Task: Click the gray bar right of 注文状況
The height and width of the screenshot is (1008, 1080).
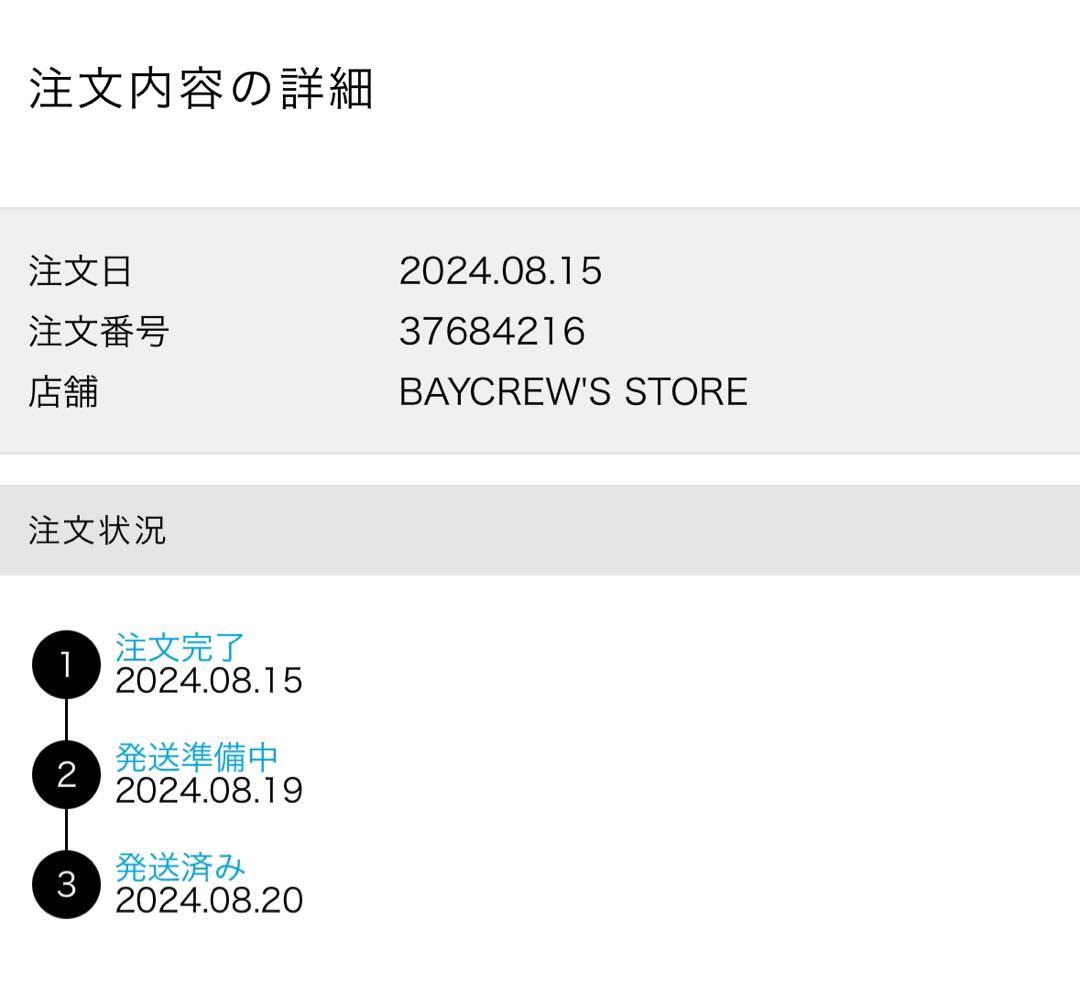Action: tap(620, 530)
